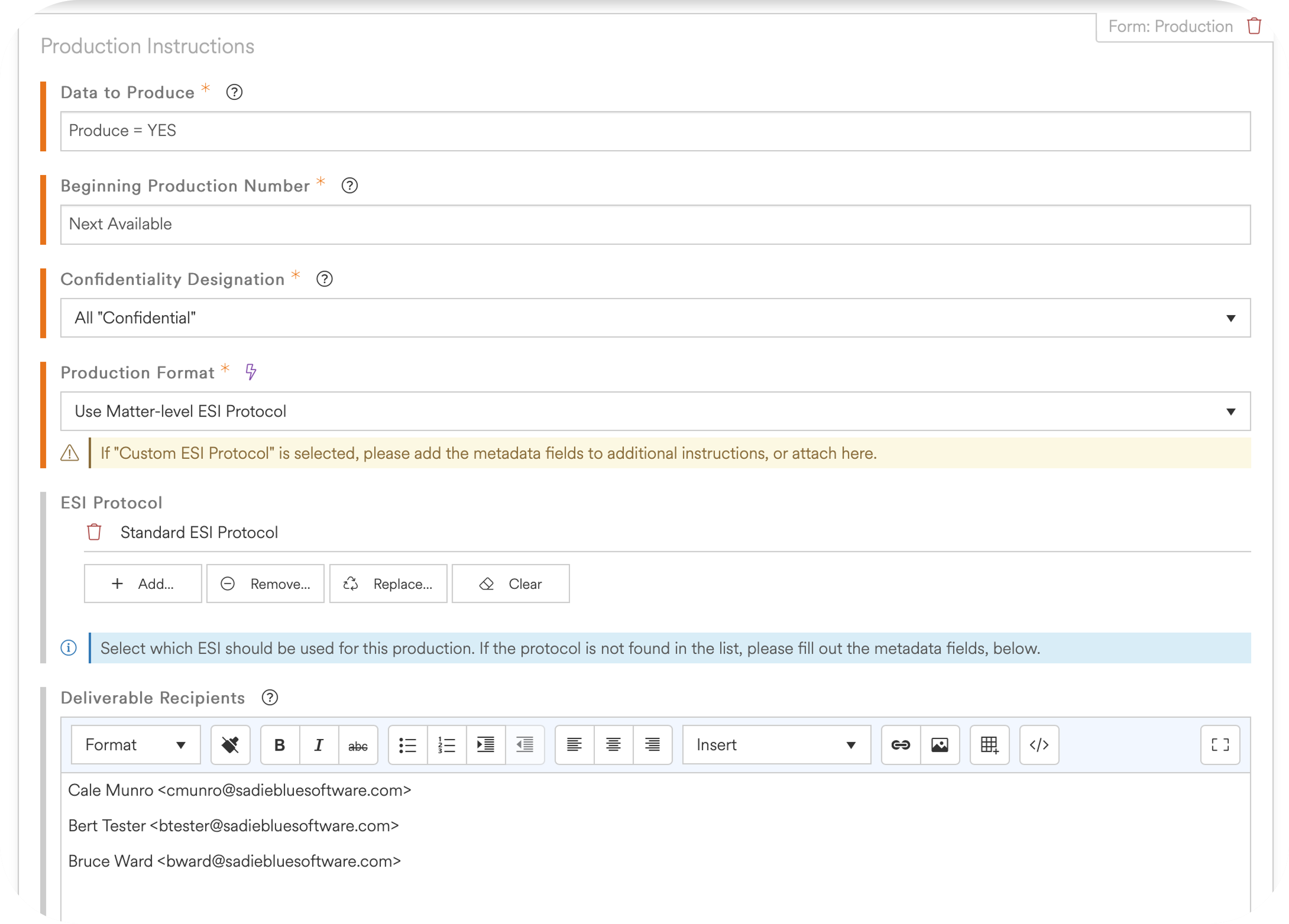Screen dimensions: 1289x924
Task: Apply strikethrough formatting to text
Action: coord(358,745)
